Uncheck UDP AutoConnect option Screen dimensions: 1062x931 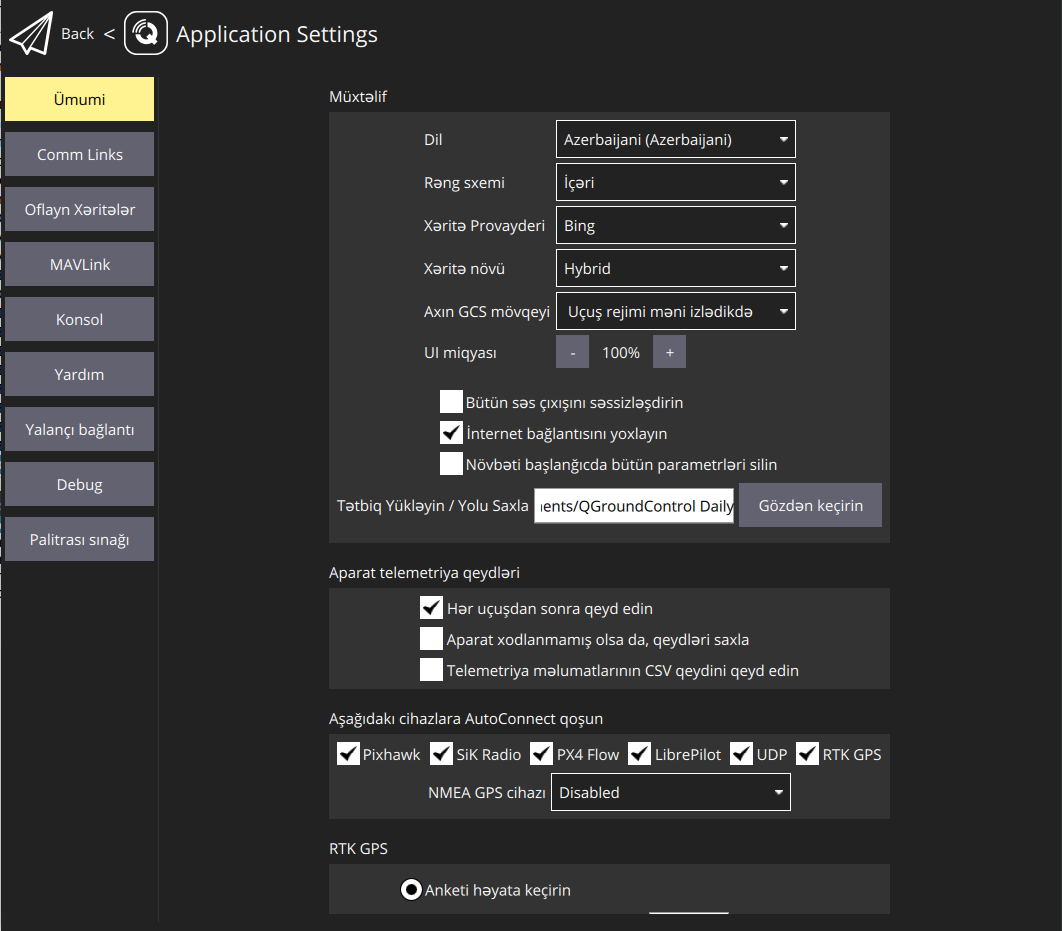point(742,753)
